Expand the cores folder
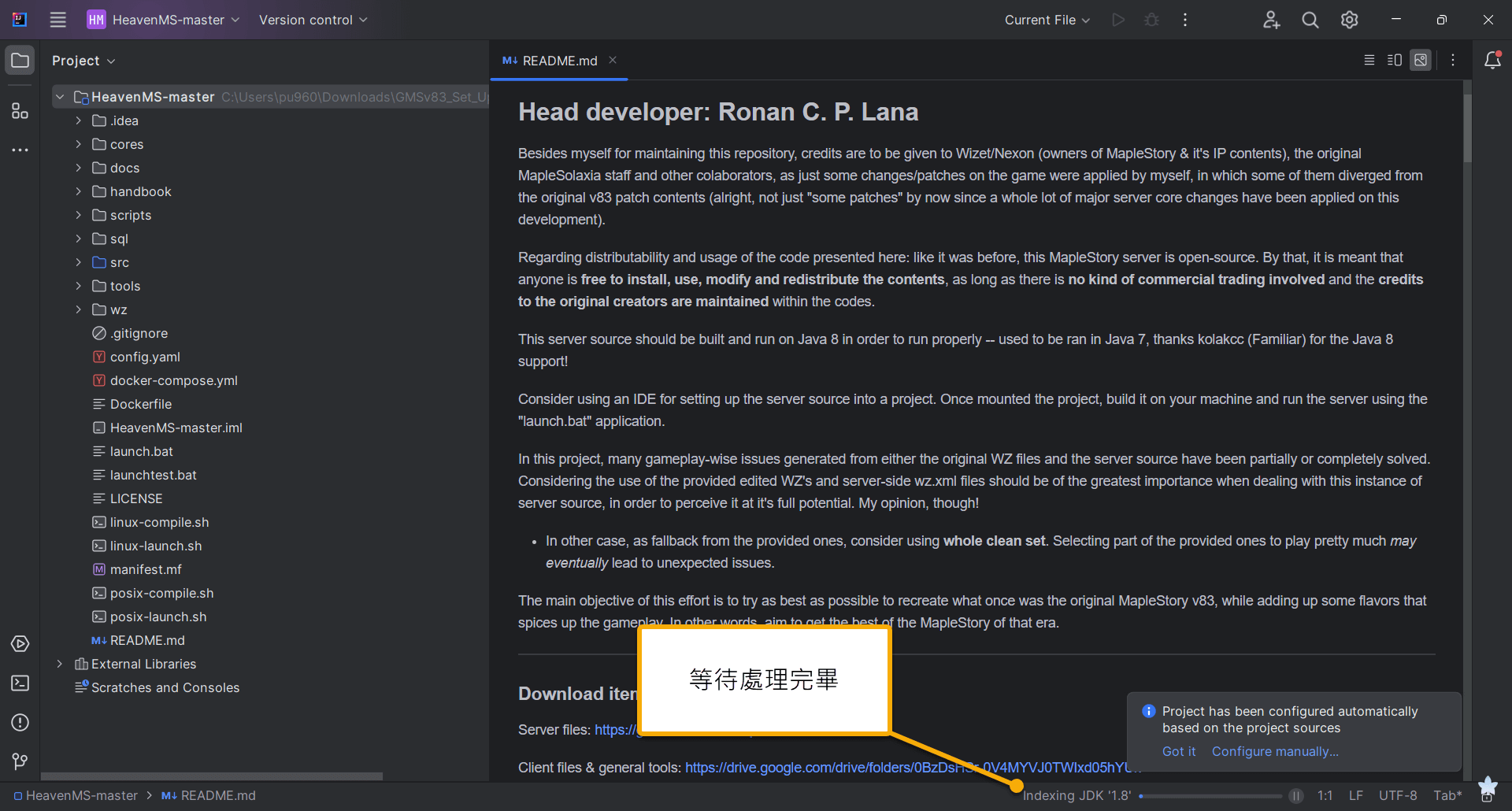This screenshot has width=1512, height=811. pos(78,144)
